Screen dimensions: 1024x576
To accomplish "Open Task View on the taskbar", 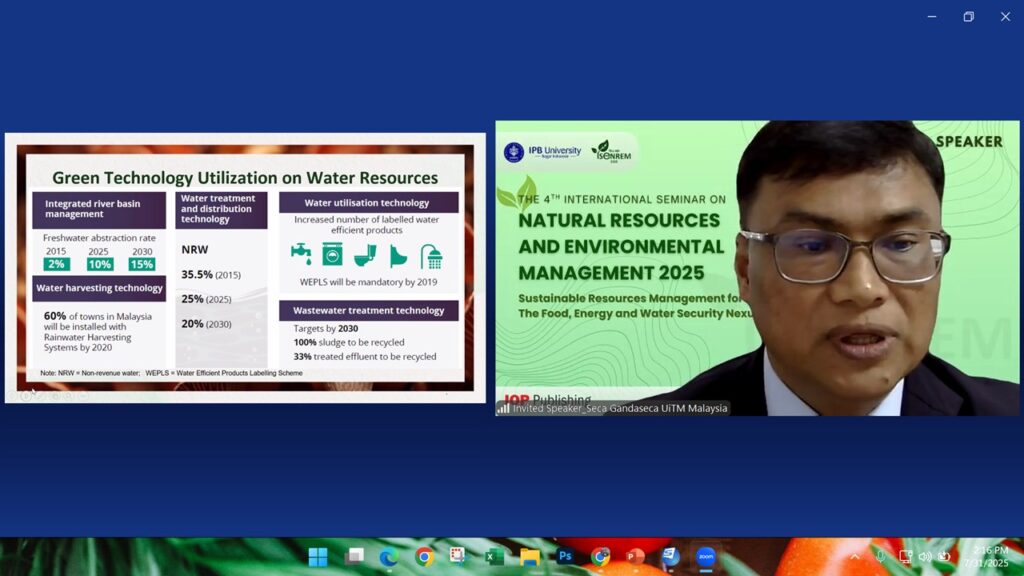I will [353, 557].
